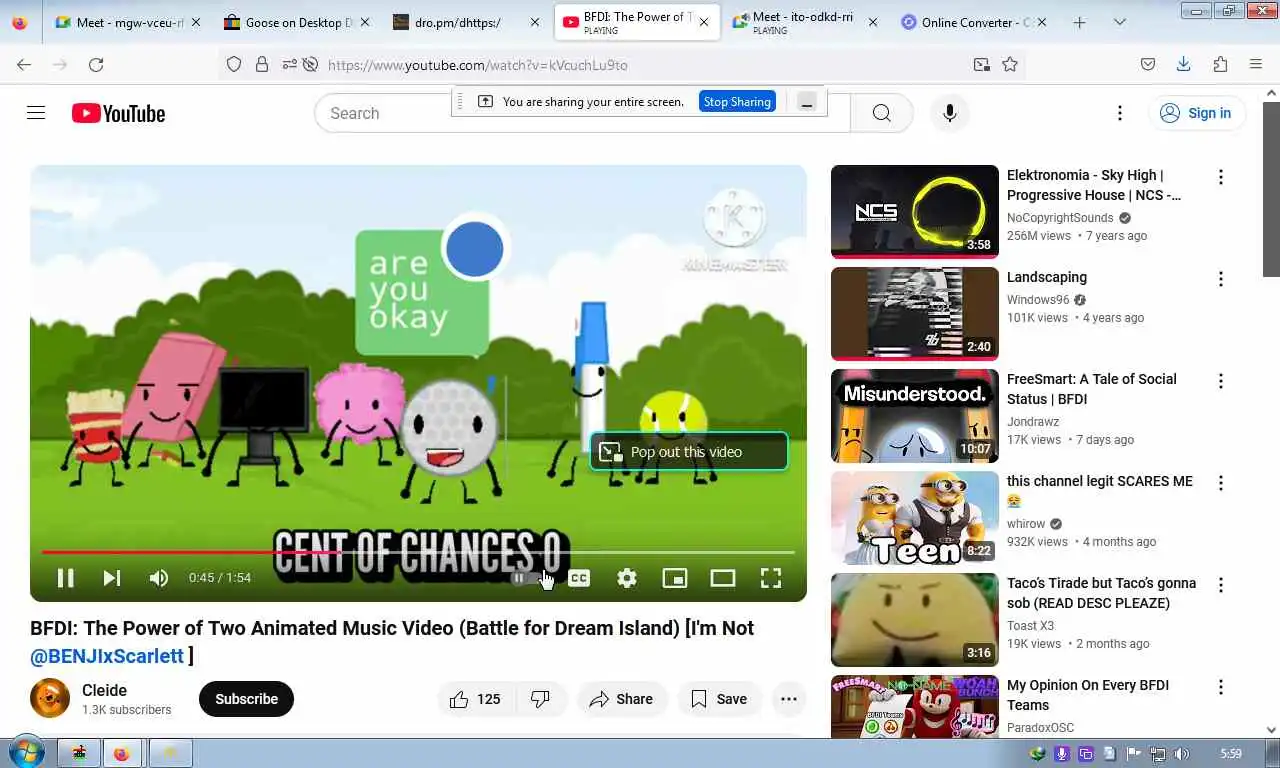Open options for Landscaping video

point(1220,279)
